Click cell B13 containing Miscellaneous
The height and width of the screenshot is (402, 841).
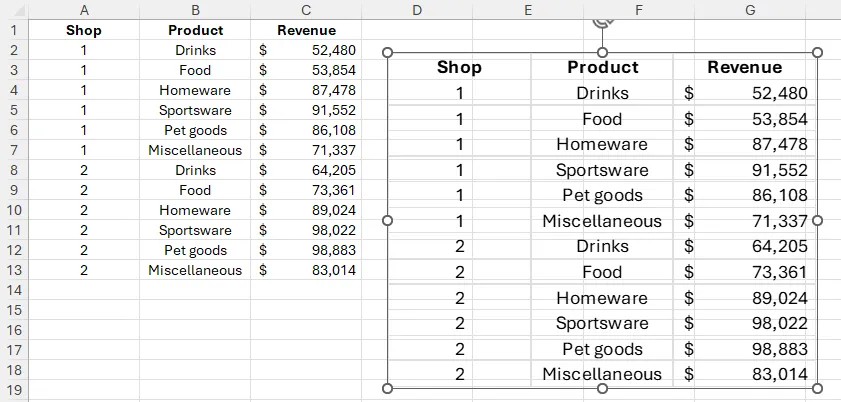[195, 270]
